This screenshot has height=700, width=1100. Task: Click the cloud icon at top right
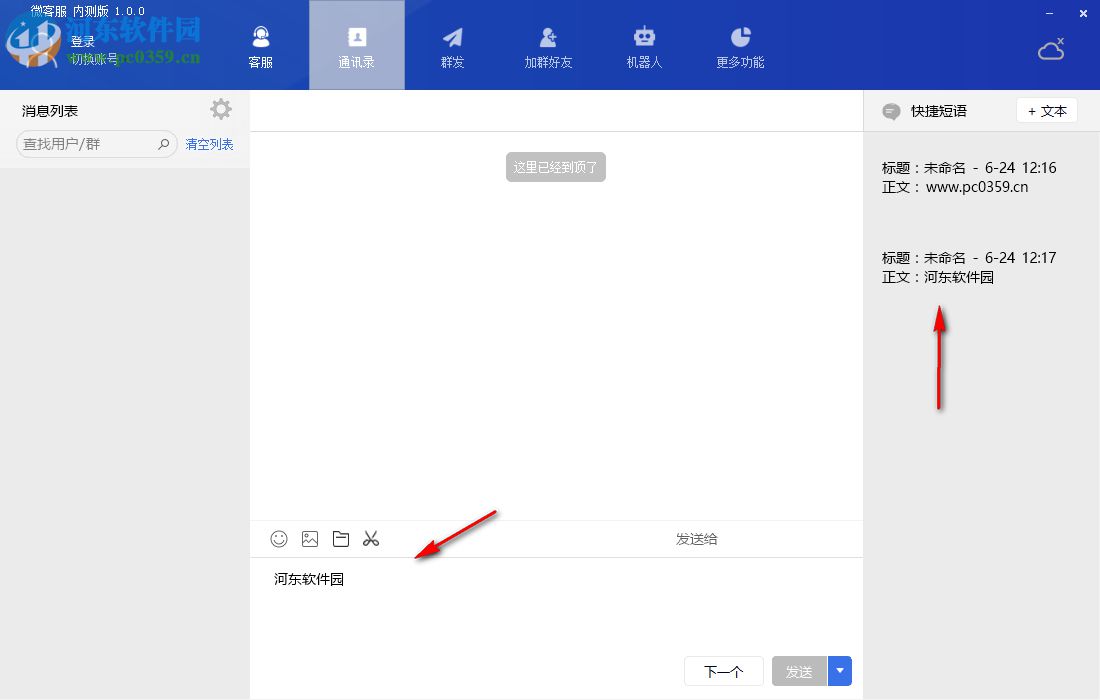click(1051, 48)
